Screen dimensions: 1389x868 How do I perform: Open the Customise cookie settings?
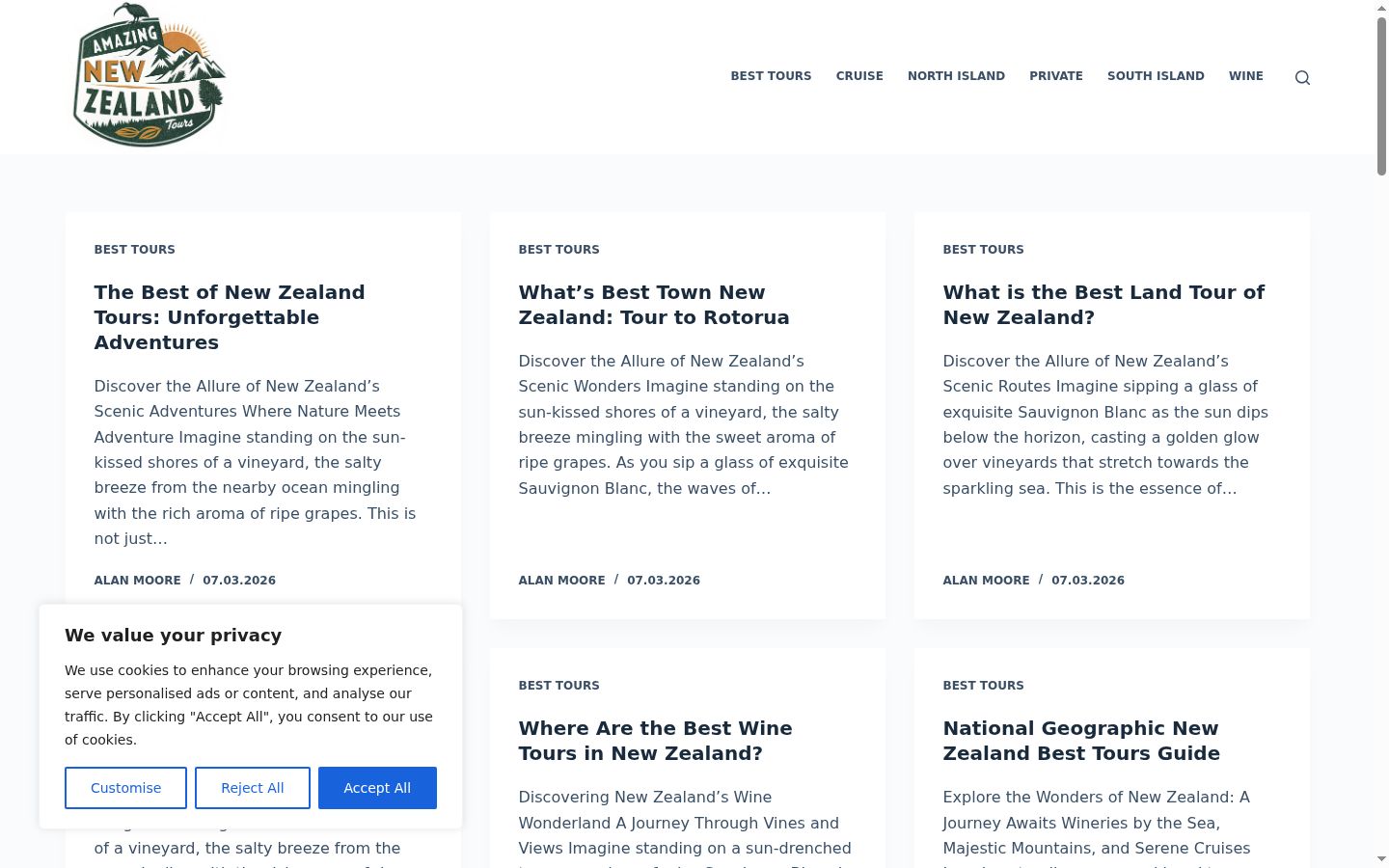coord(125,788)
